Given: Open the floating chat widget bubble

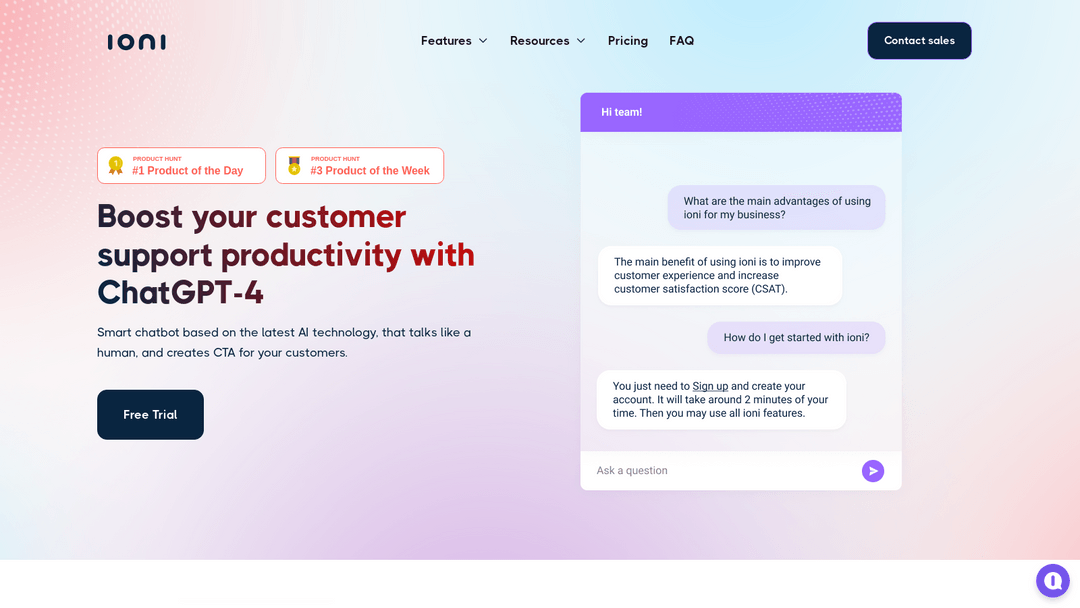Looking at the screenshot, I should 1052,581.
